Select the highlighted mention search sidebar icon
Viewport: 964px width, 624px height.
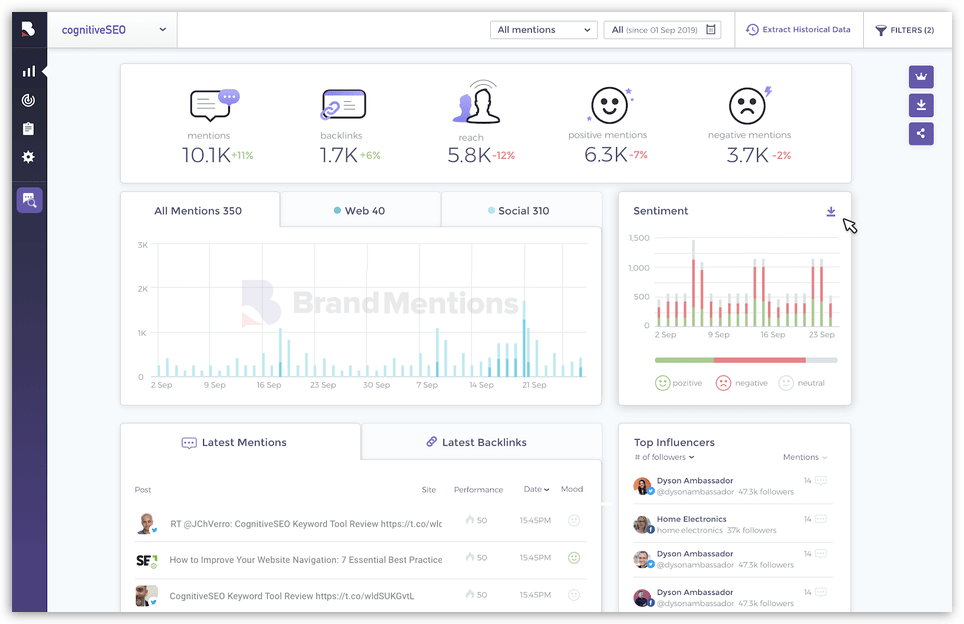[29, 200]
